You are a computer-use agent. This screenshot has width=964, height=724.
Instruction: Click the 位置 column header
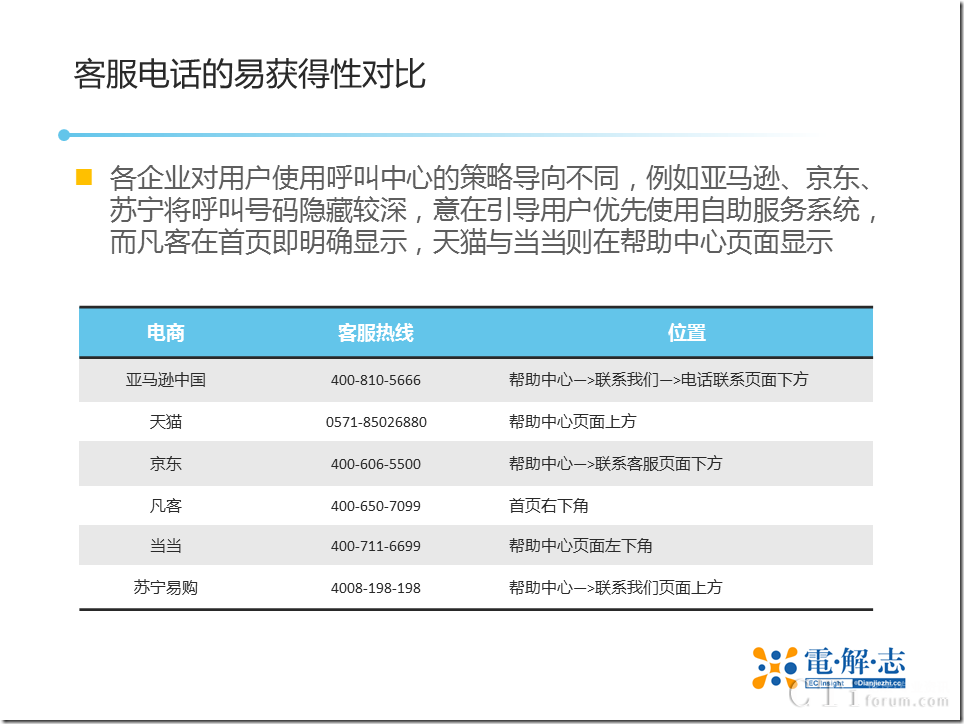coord(687,333)
